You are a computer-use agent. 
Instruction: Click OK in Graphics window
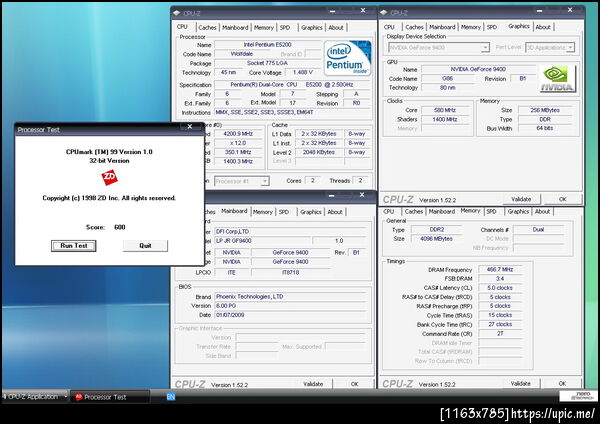(x=562, y=199)
